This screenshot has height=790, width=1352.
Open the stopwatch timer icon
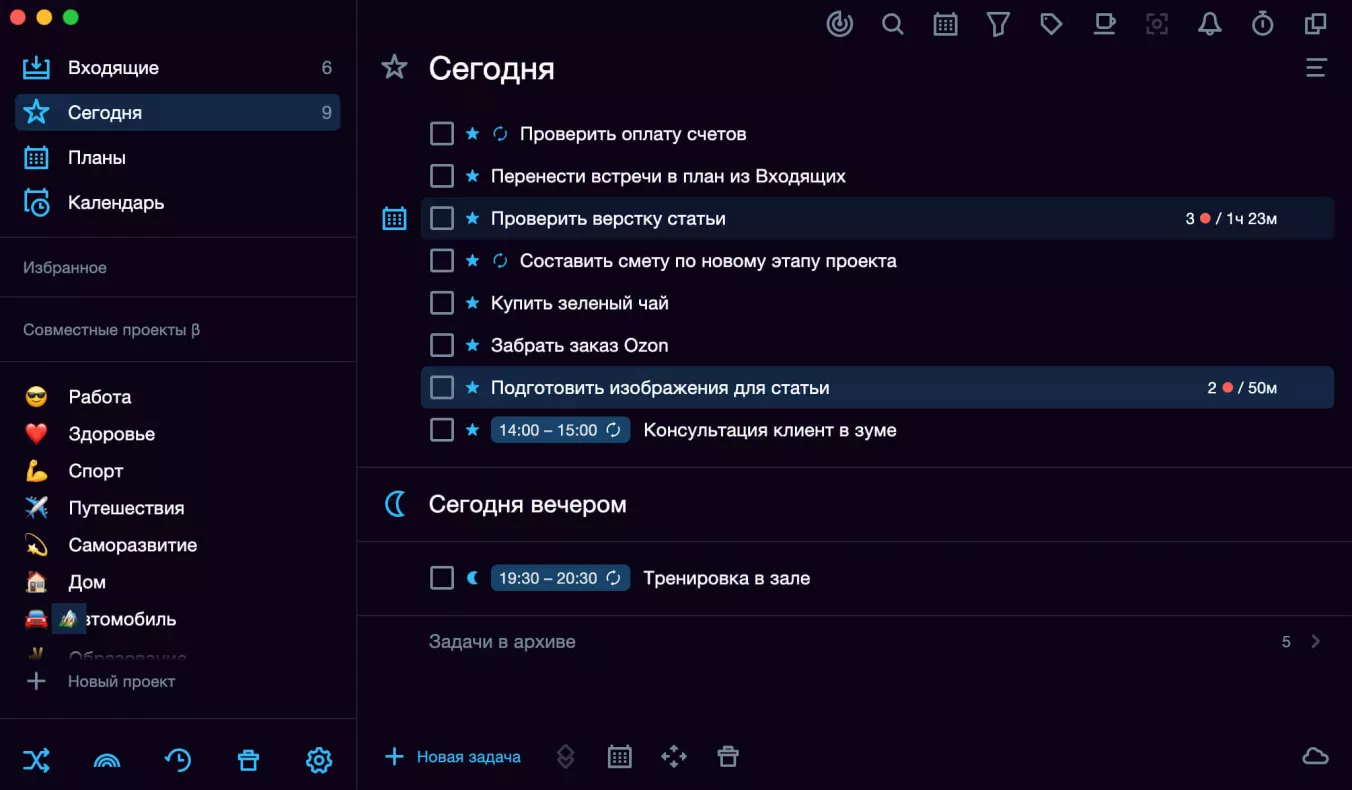[1263, 24]
